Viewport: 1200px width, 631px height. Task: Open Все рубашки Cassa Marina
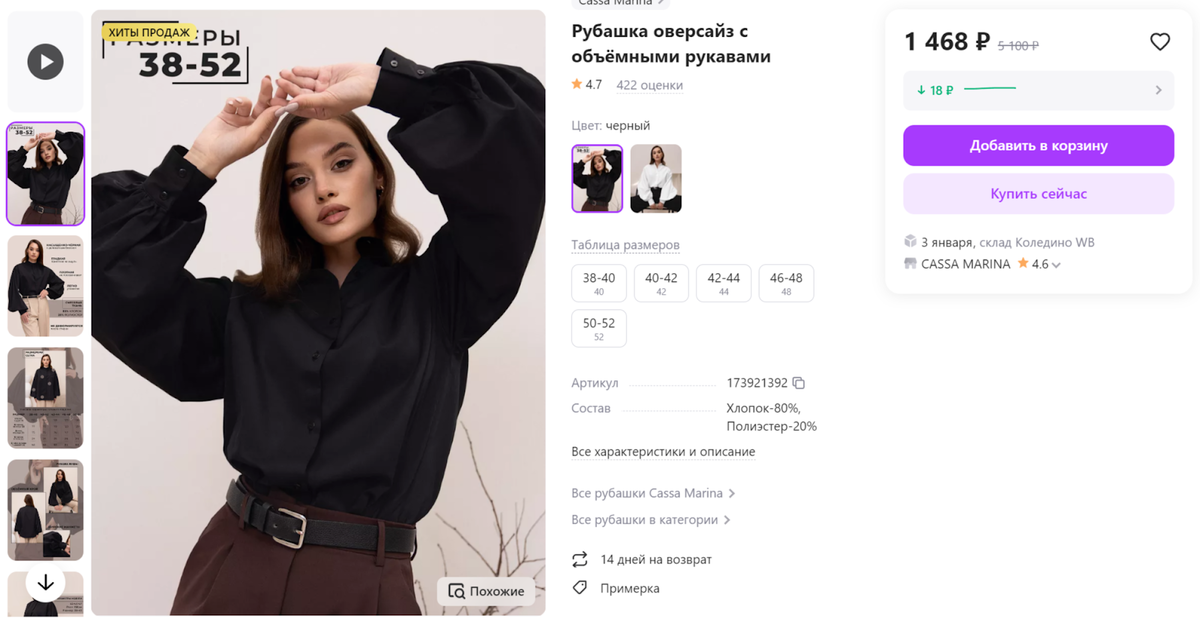coord(646,493)
